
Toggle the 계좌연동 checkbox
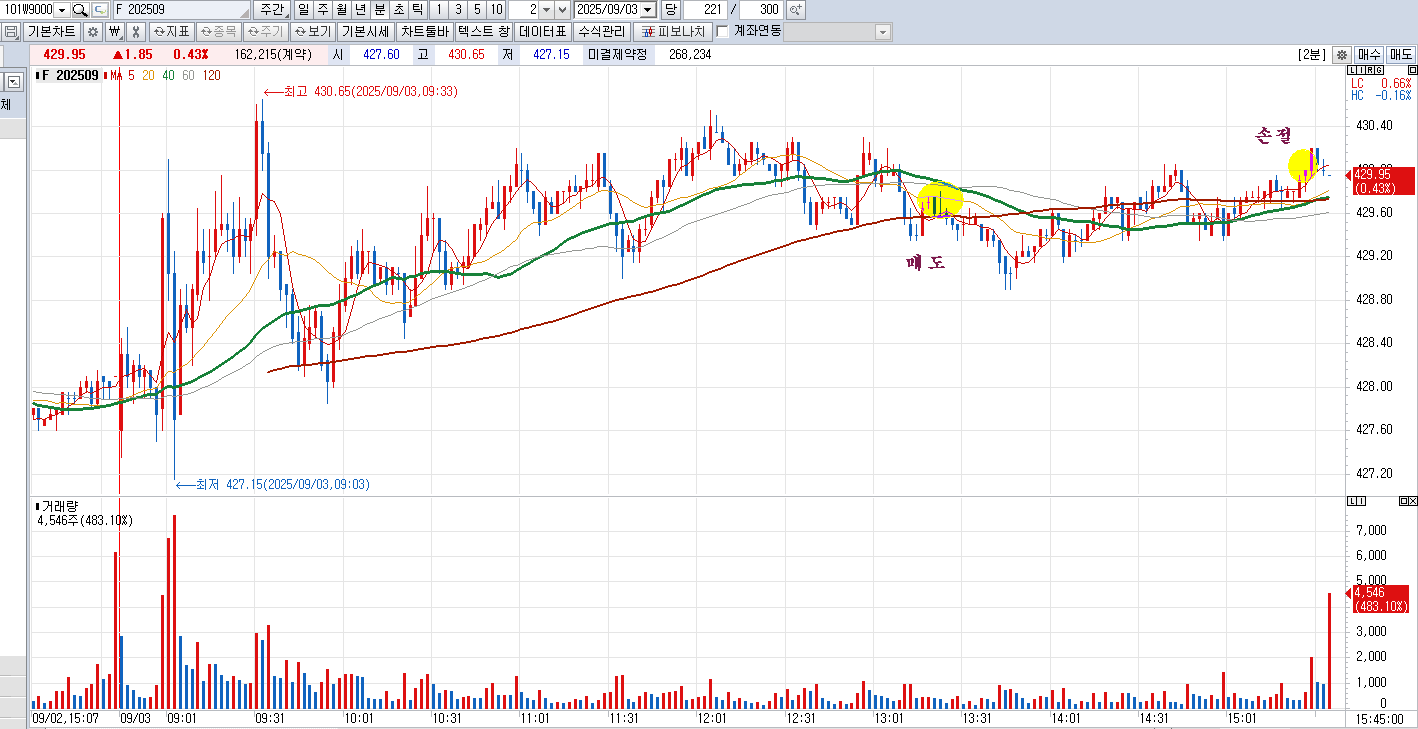[723, 31]
